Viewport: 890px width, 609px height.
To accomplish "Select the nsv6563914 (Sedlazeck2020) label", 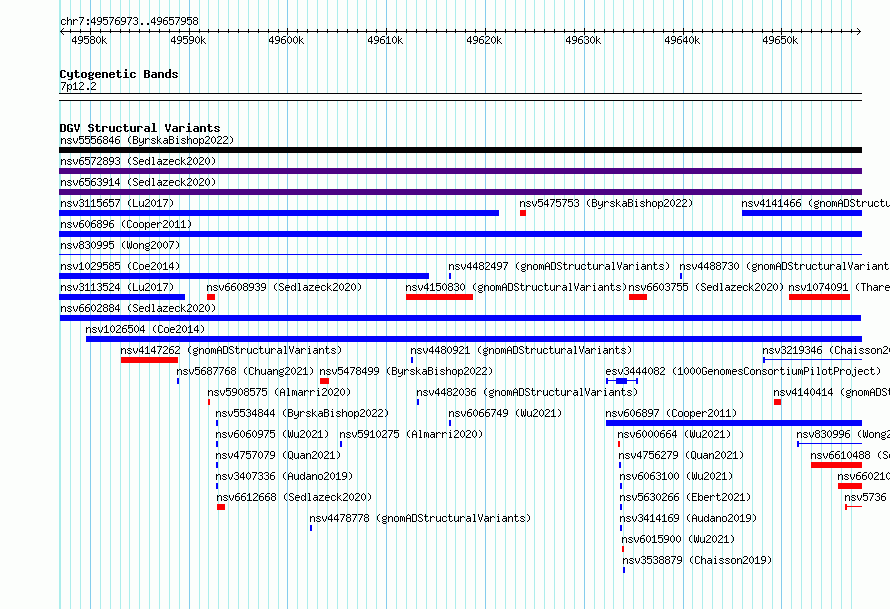I will click(x=138, y=182).
